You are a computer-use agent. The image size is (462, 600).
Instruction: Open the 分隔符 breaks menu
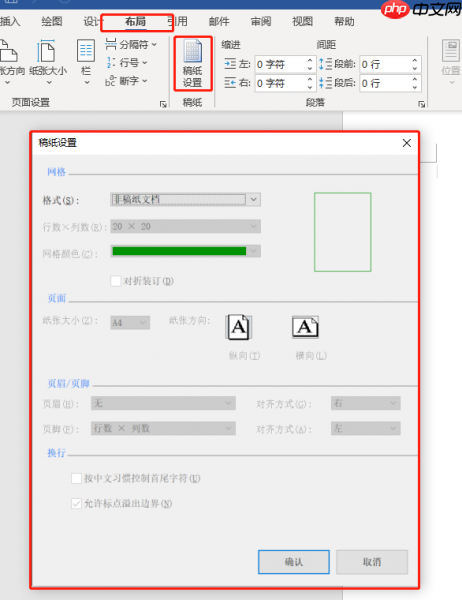click(131, 44)
